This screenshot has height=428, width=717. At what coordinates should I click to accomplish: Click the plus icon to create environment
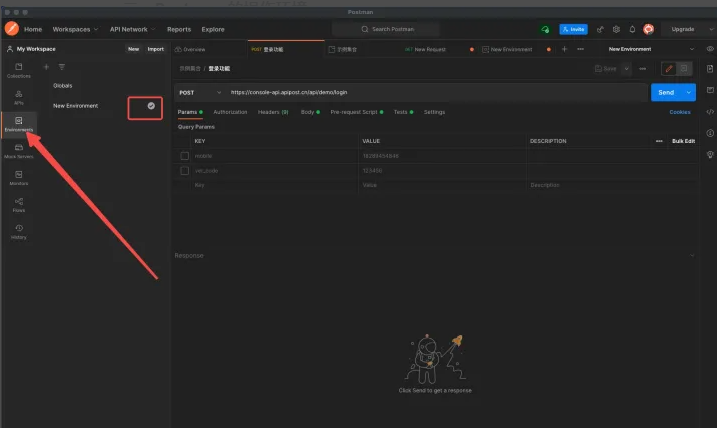[46, 67]
